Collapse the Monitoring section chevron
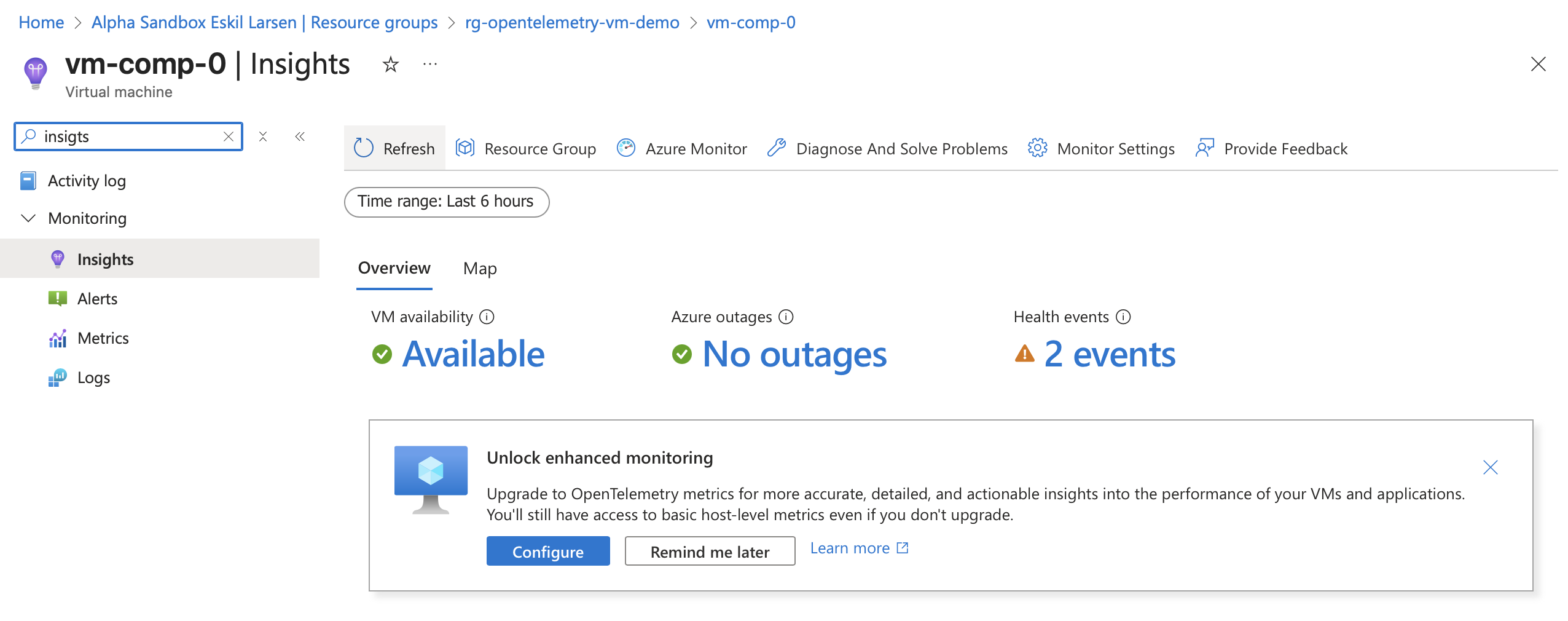Screen dimensions: 1568x621 27,218
